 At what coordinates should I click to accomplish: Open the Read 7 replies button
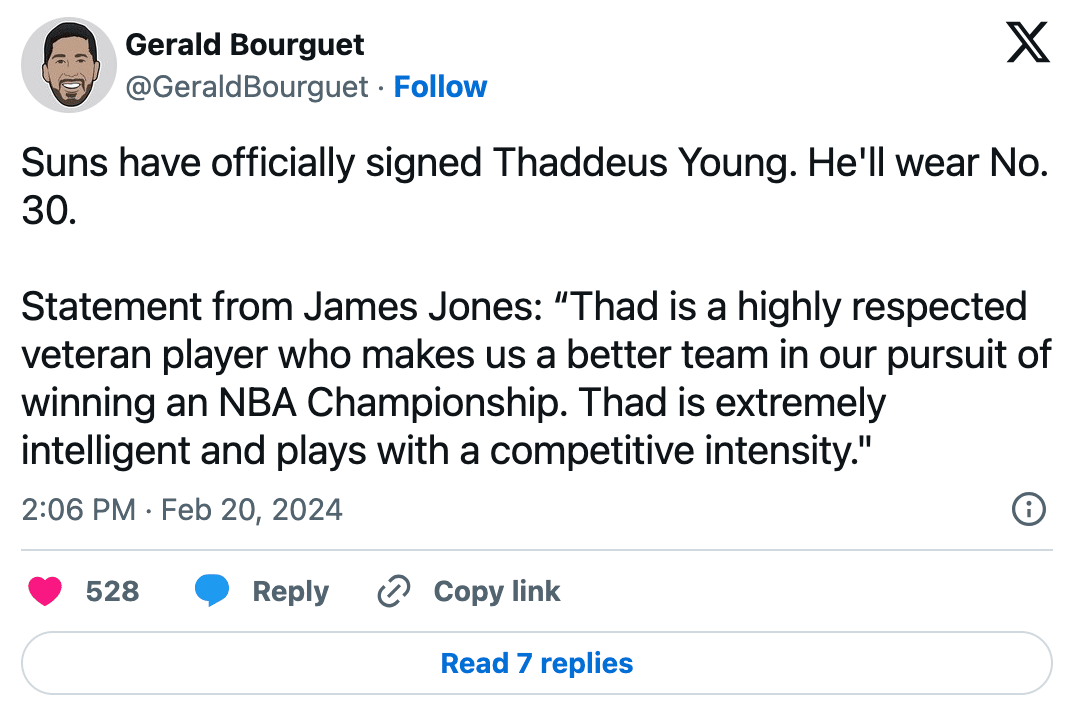click(537, 663)
